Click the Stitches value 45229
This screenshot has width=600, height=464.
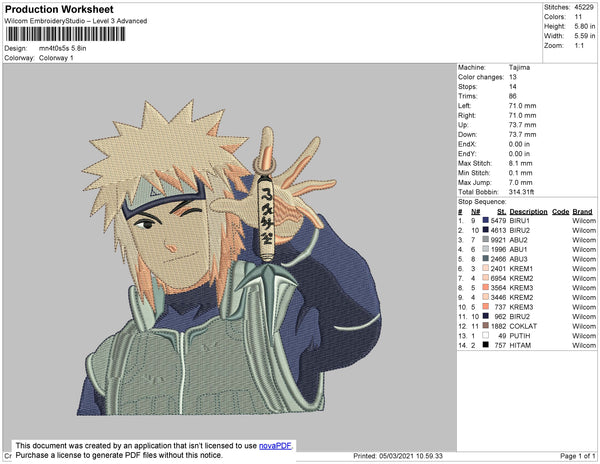(x=584, y=7)
